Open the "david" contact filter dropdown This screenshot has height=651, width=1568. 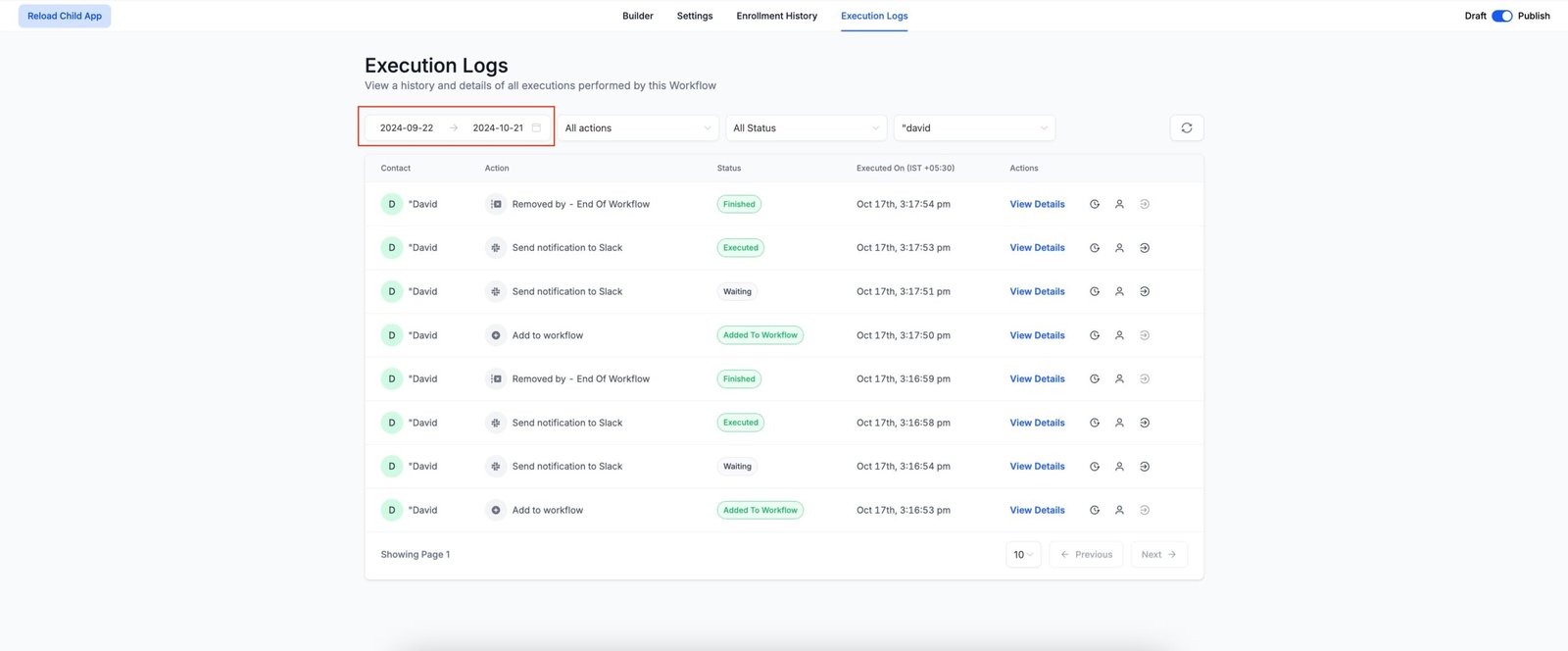974,128
